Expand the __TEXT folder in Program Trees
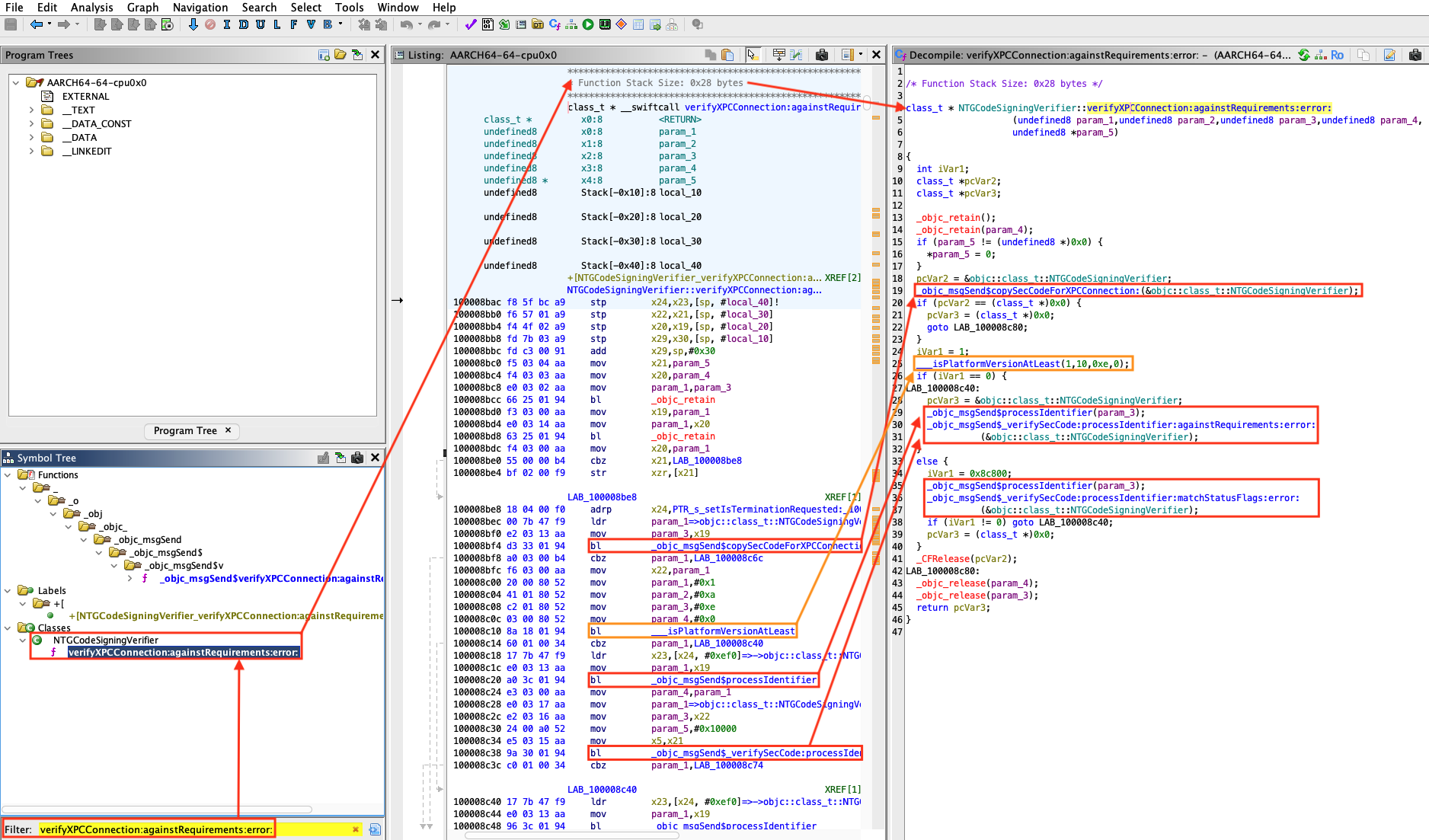The width and height of the screenshot is (1429, 840). pos(31,110)
